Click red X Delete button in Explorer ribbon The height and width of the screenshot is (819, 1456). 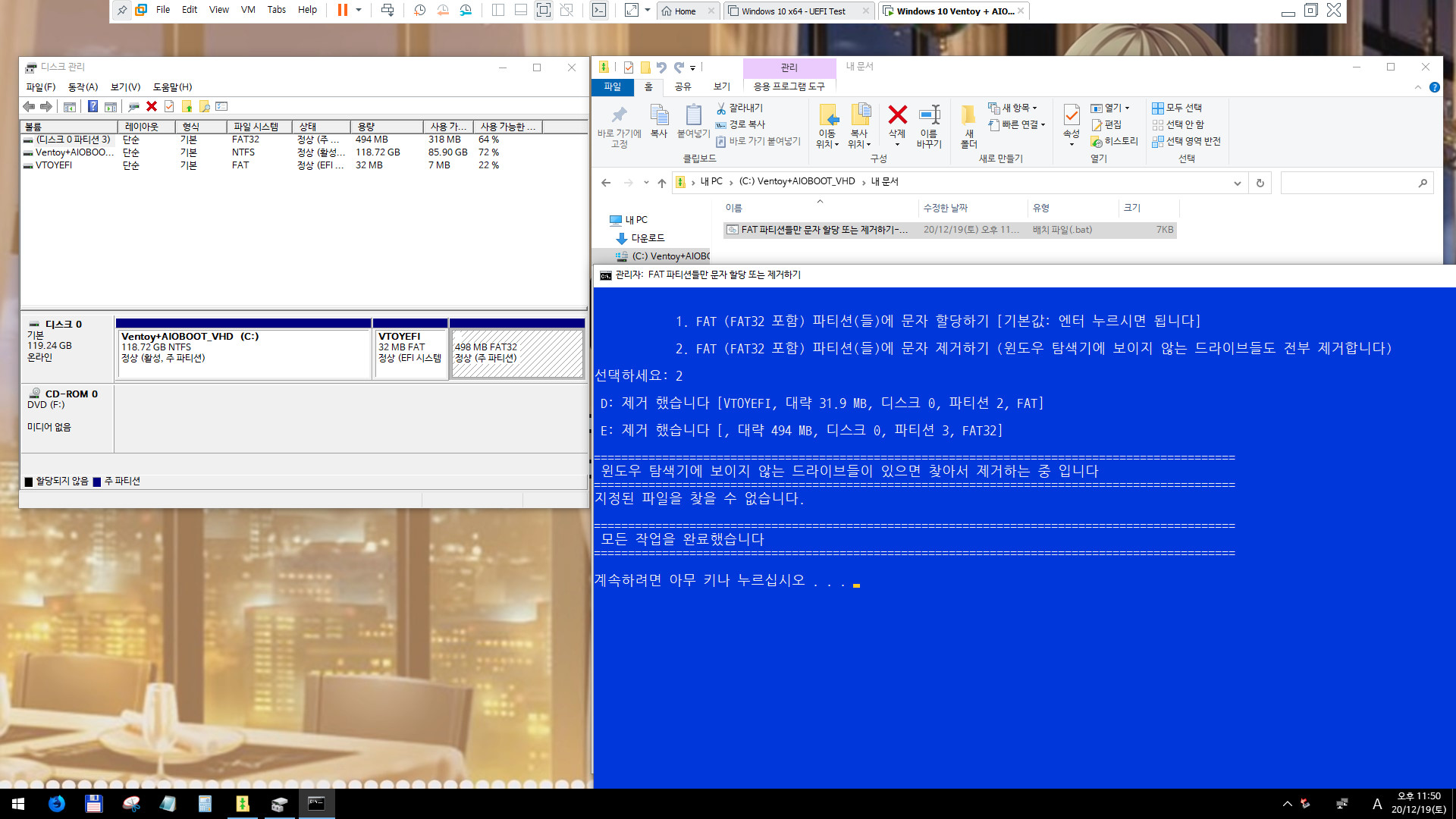[x=897, y=121]
